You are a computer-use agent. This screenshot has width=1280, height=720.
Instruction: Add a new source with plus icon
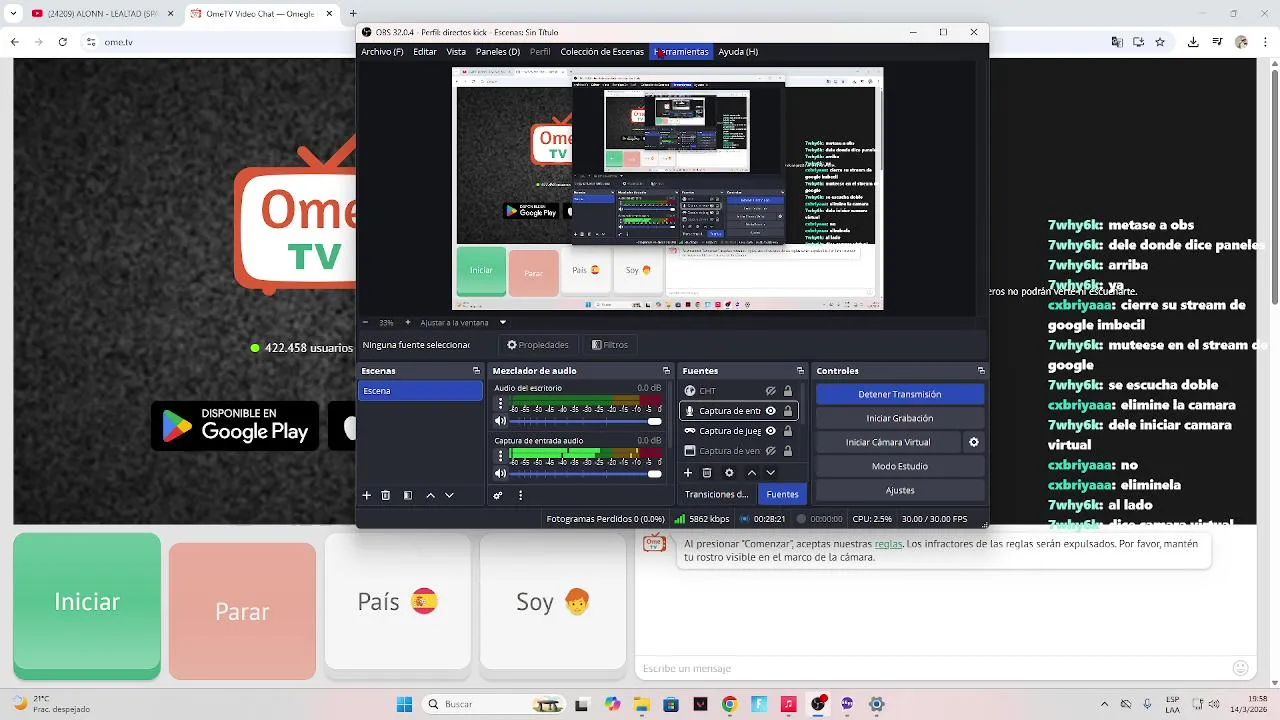[x=688, y=473]
